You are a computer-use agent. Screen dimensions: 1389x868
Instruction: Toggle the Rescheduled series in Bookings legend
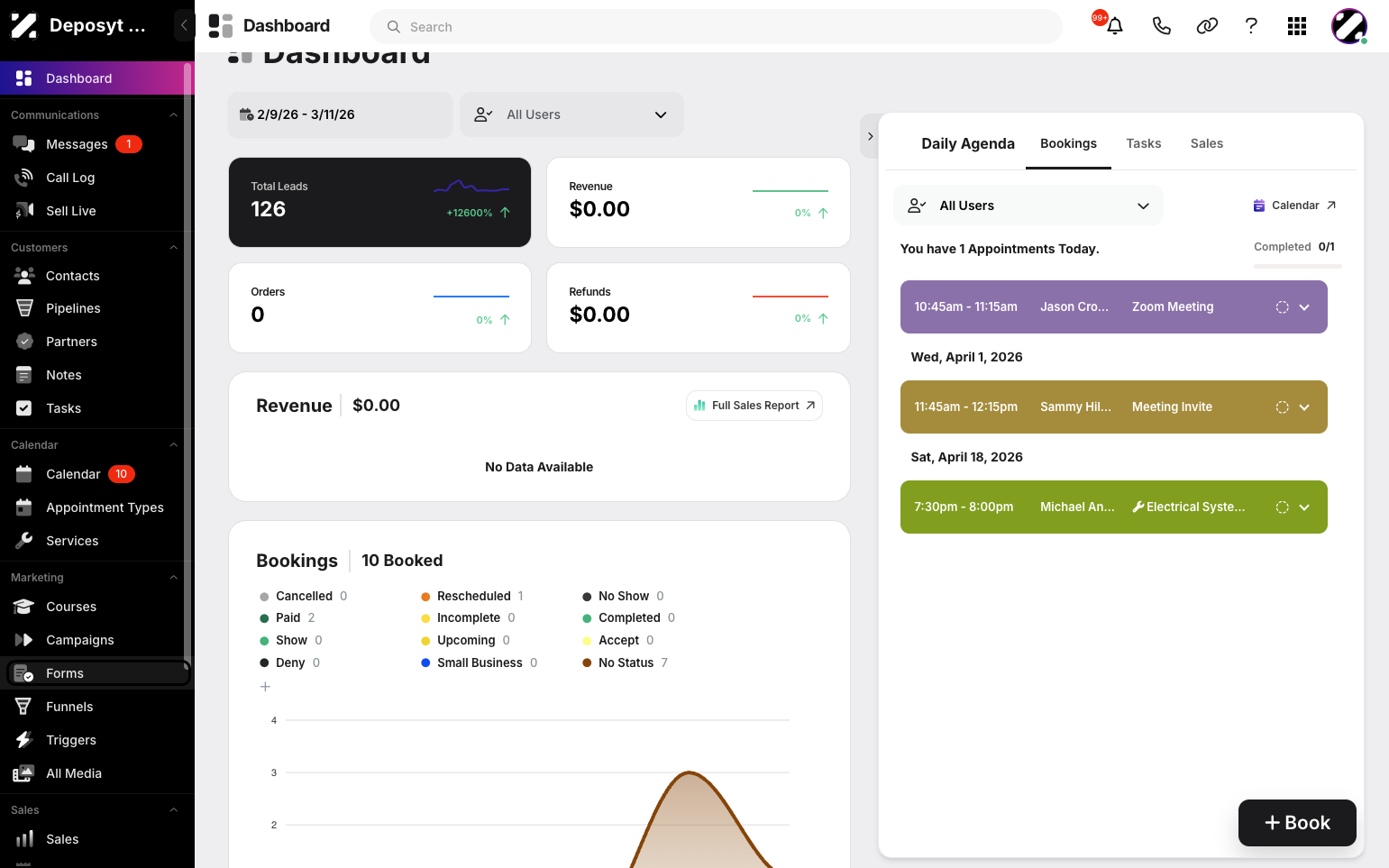coord(471,596)
